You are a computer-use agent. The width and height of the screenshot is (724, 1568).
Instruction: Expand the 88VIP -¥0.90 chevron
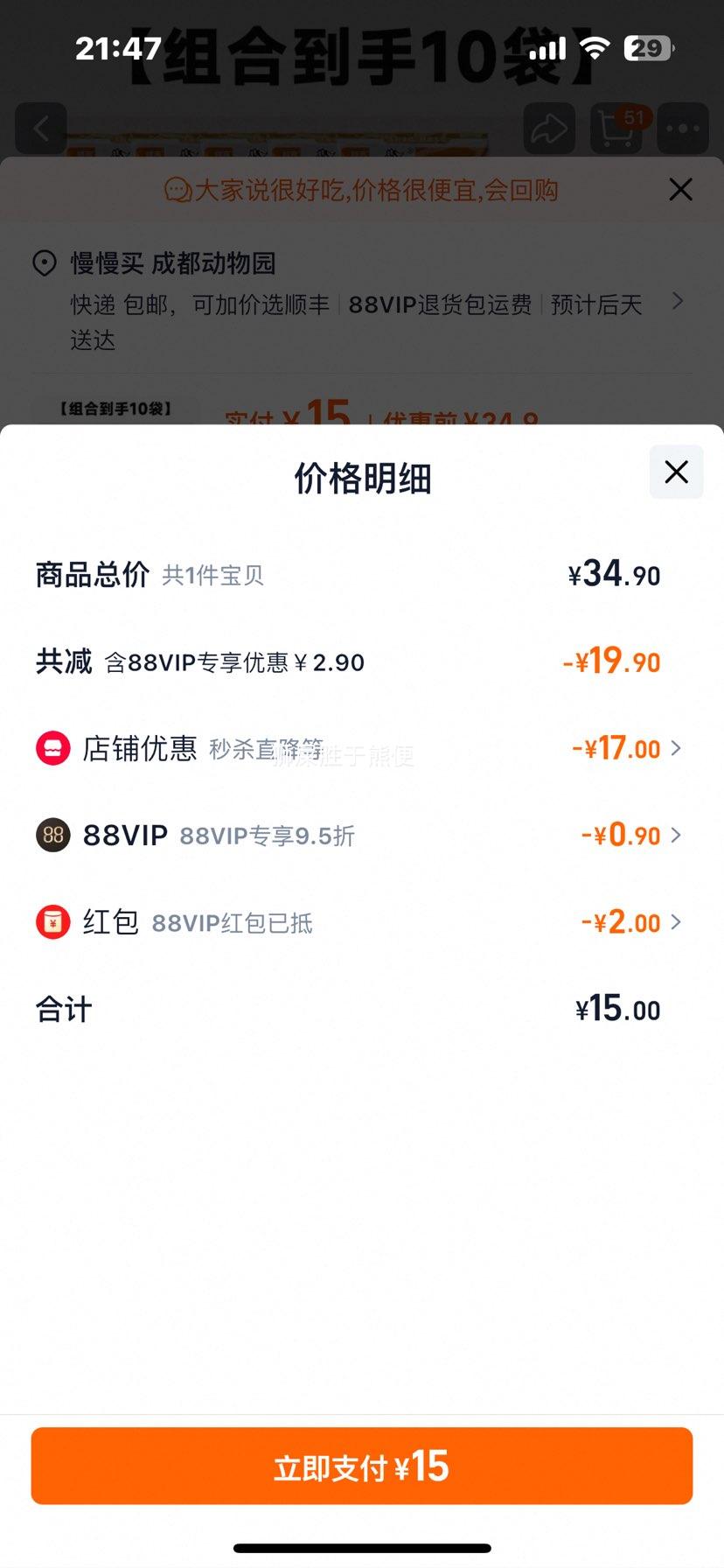click(x=676, y=835)
